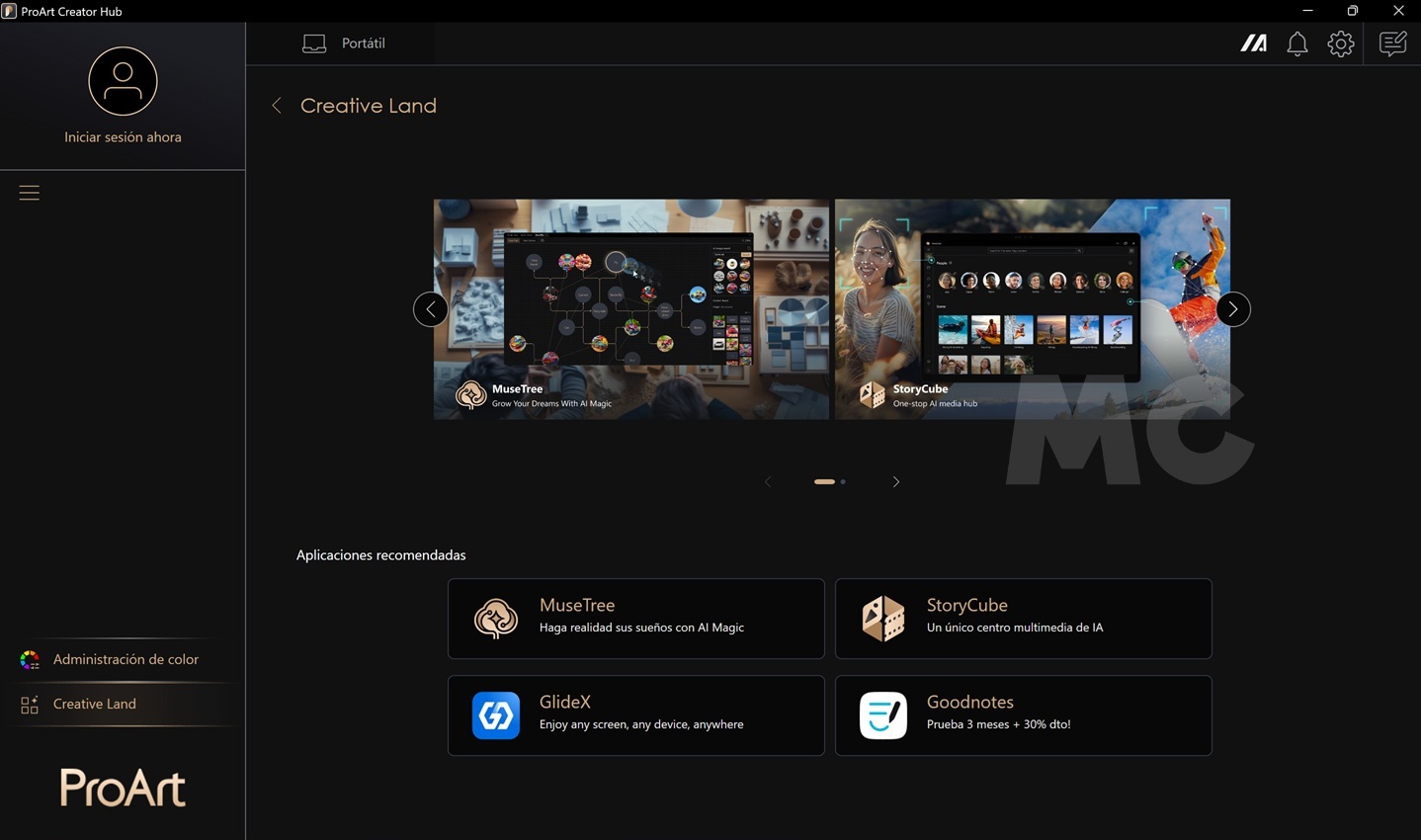1421x840 pixels.
Task: Click the ProArt Creator Hub title bar icon
Action: point(9,11)
